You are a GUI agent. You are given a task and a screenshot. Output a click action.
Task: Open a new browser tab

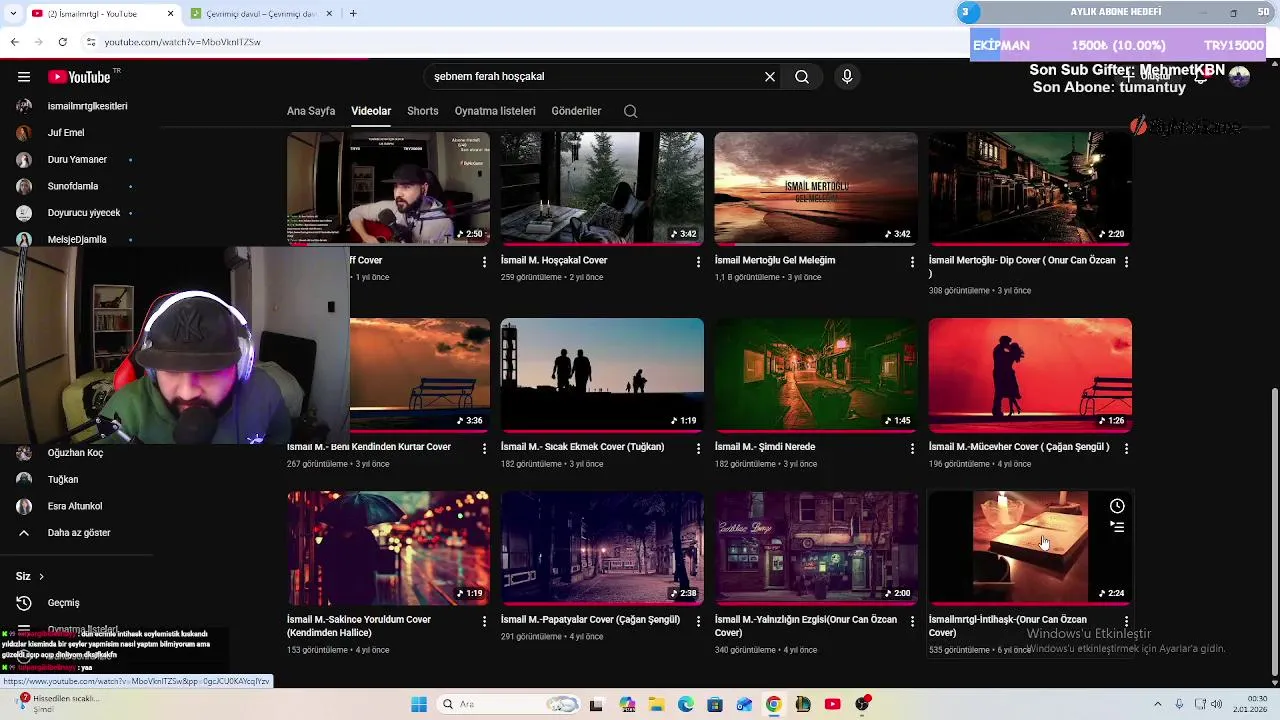click(353, 13)
